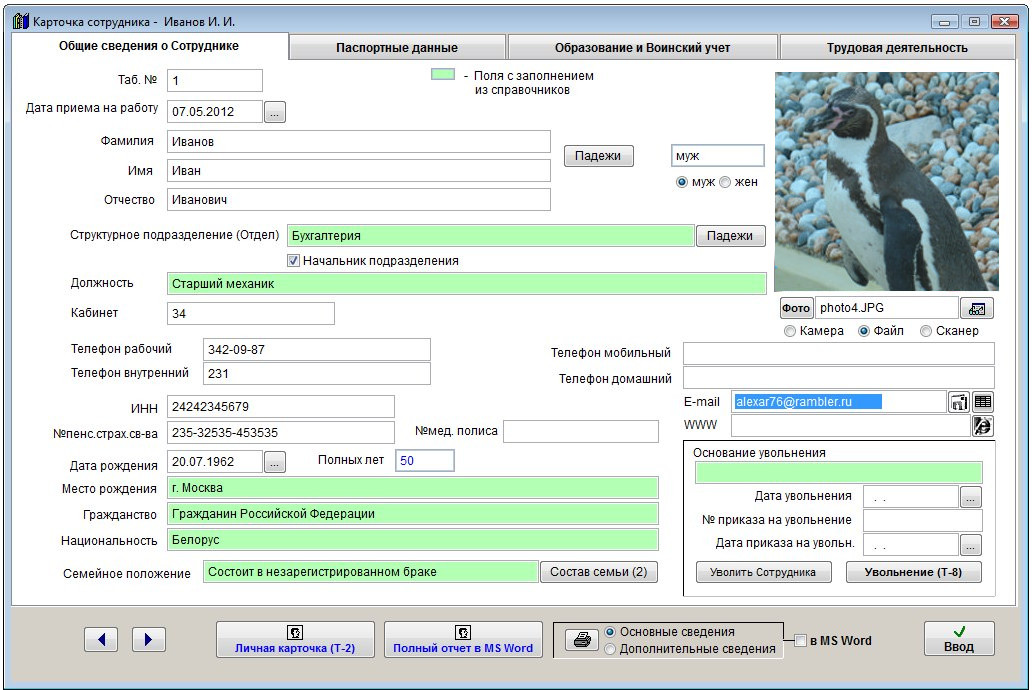Open date picker for Дата рождения

point(275,462)
